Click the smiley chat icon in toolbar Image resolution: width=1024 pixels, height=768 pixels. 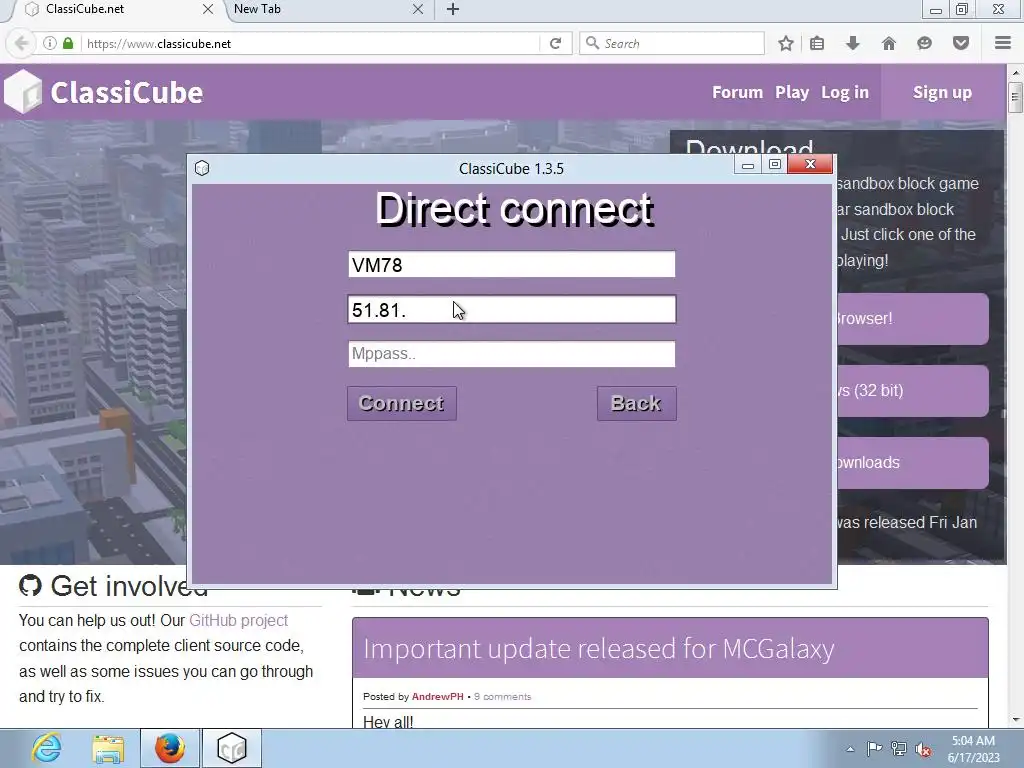coord(924,43)
